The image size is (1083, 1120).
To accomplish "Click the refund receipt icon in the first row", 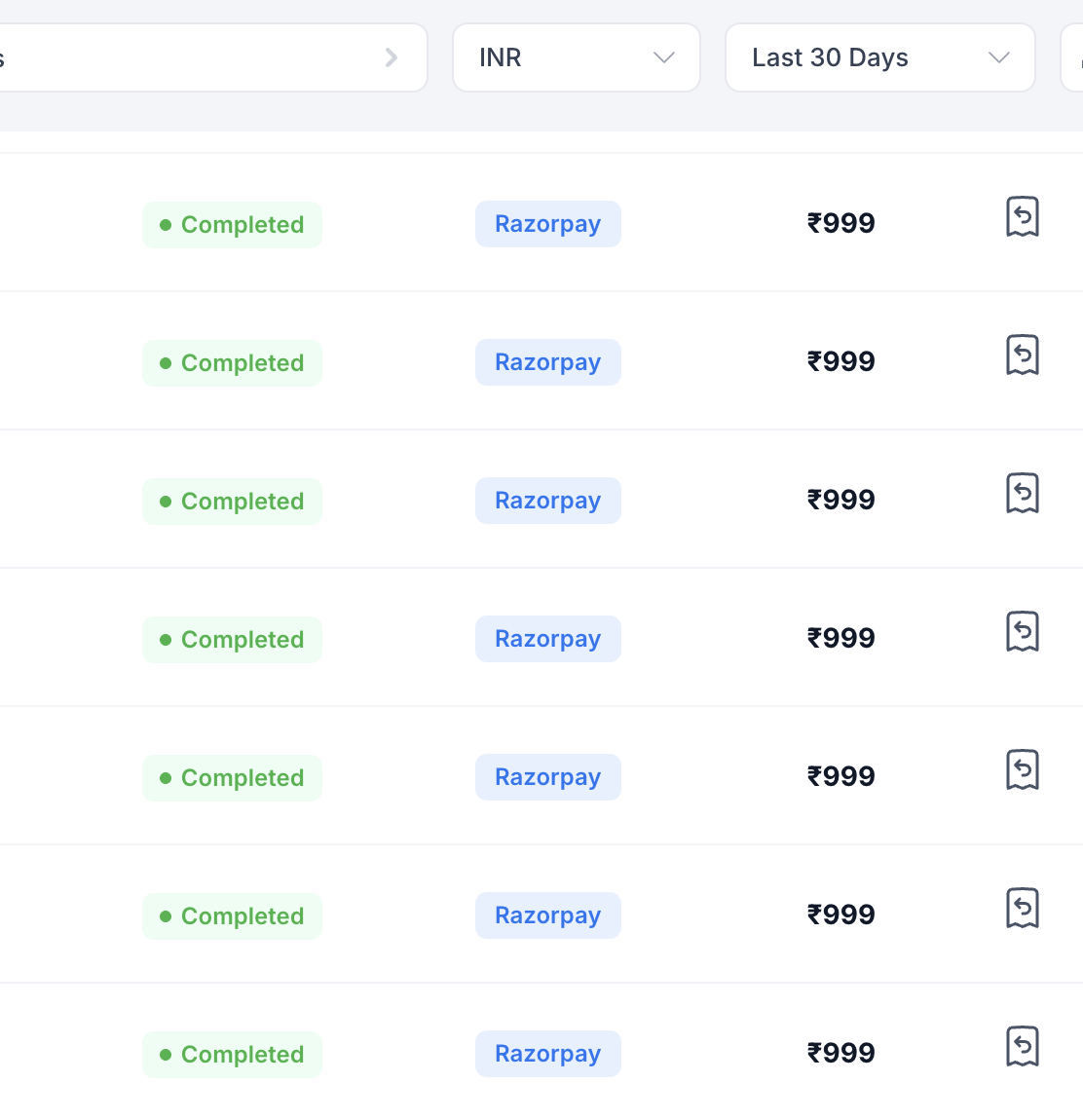I will (1023, 216).
